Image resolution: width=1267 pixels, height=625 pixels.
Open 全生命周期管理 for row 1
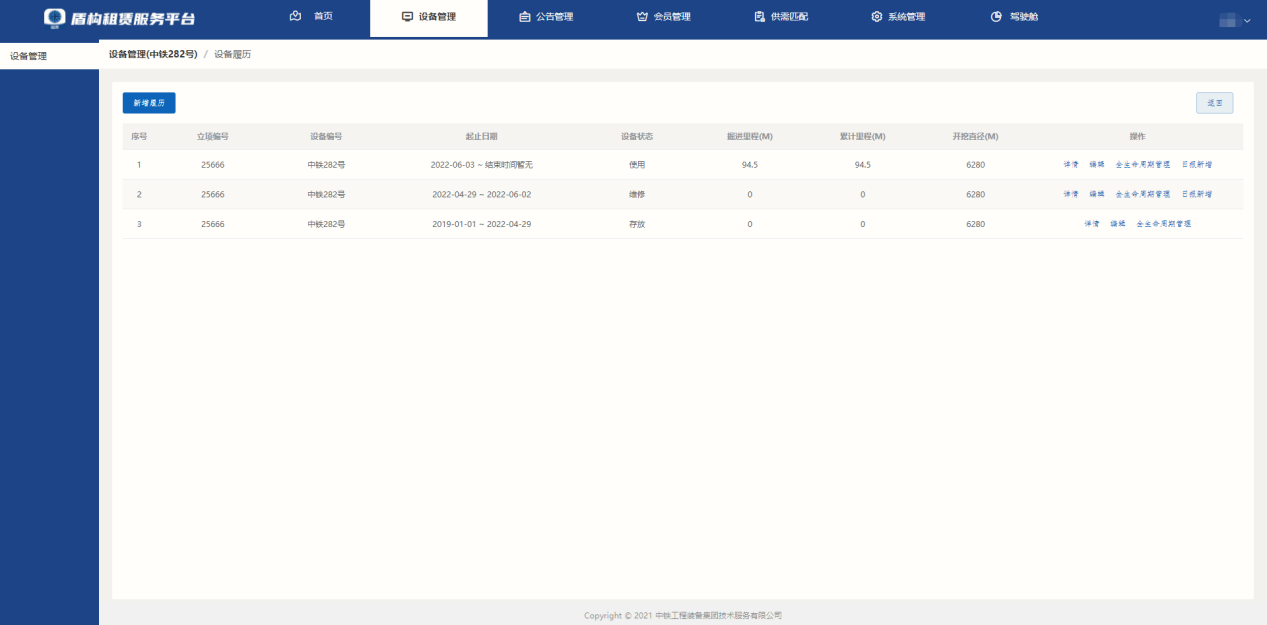point(1143,164)
